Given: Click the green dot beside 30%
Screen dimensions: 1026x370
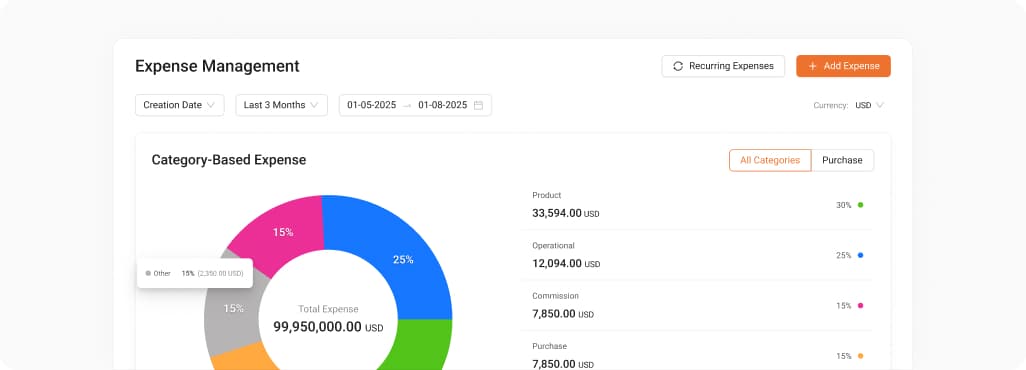Looking at the screenshot, I should pos(860,205).
